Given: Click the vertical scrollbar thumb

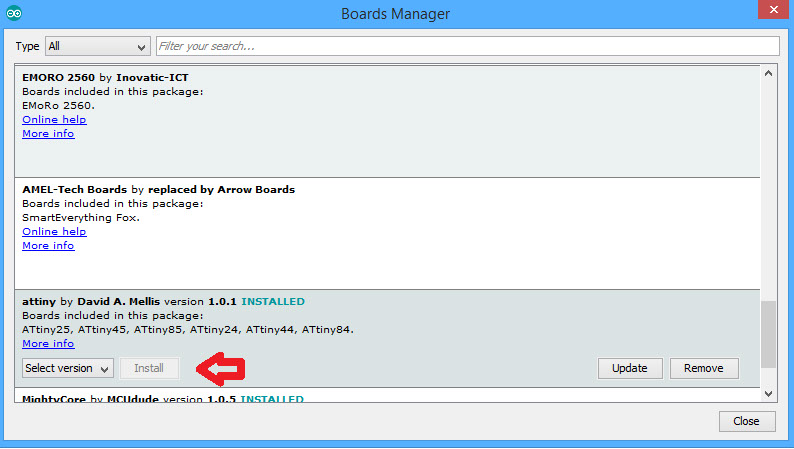Looking at the screenshot, I should click(768, 335).
